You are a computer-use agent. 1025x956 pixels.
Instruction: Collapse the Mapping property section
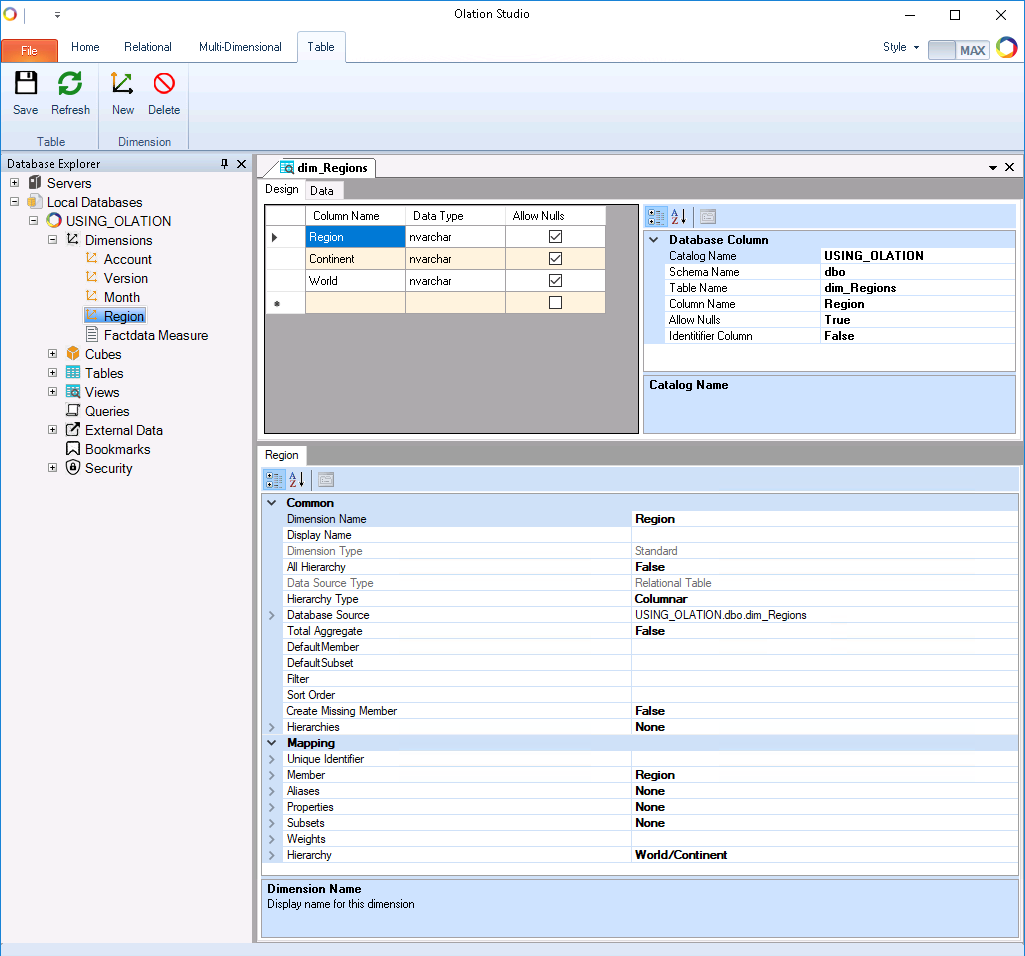coord(272,743)
